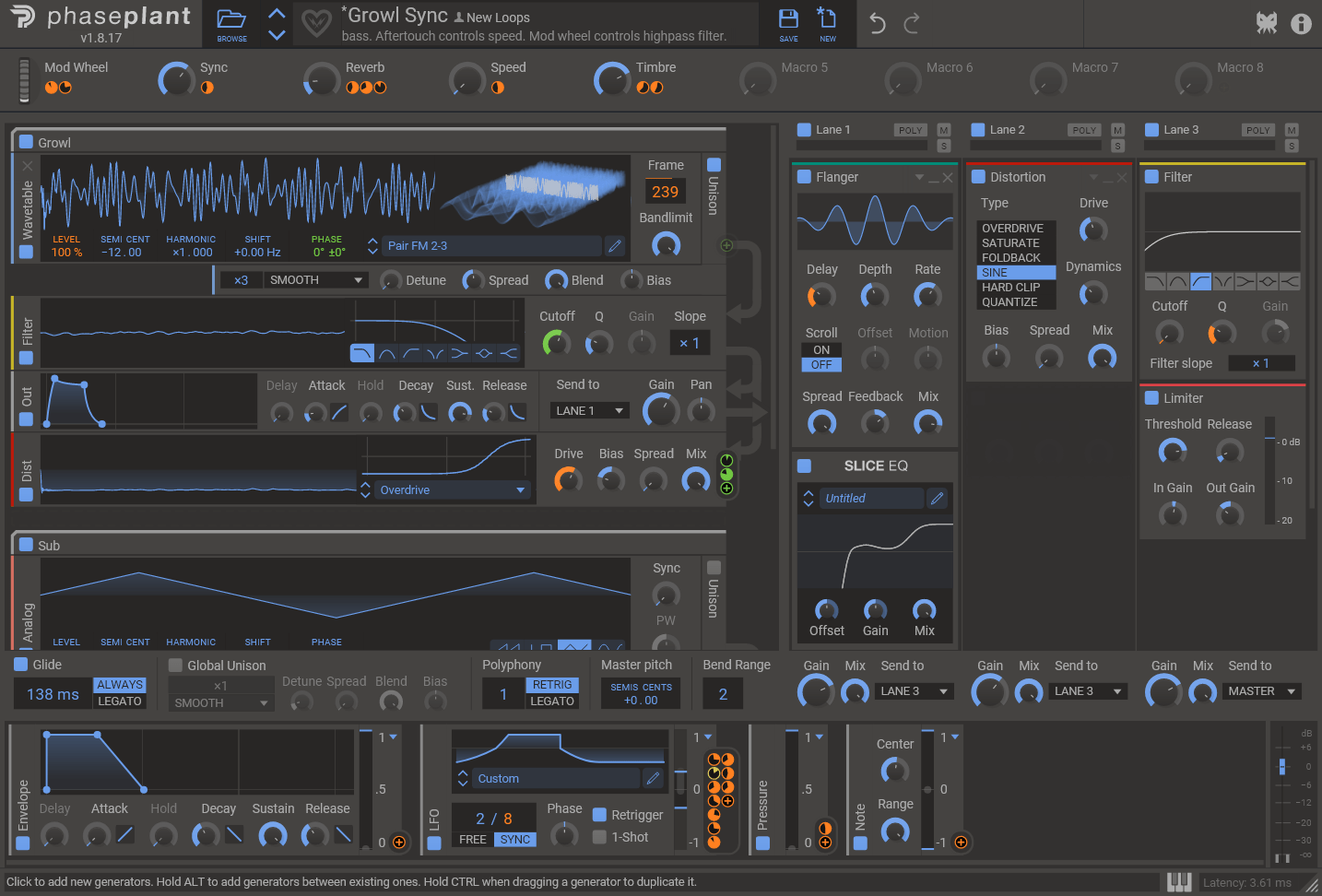Click the info icon in the top right
This screenshot has width=1322, height=896.
pos(1302,24)
